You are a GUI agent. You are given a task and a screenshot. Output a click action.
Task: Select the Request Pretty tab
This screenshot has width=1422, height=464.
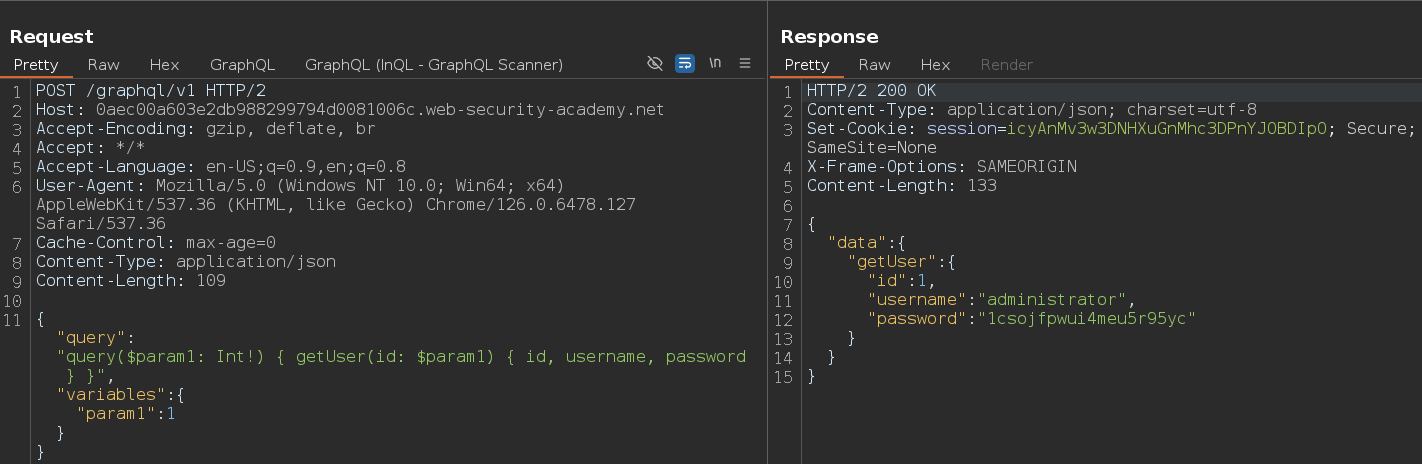click(x=36, y=64)
